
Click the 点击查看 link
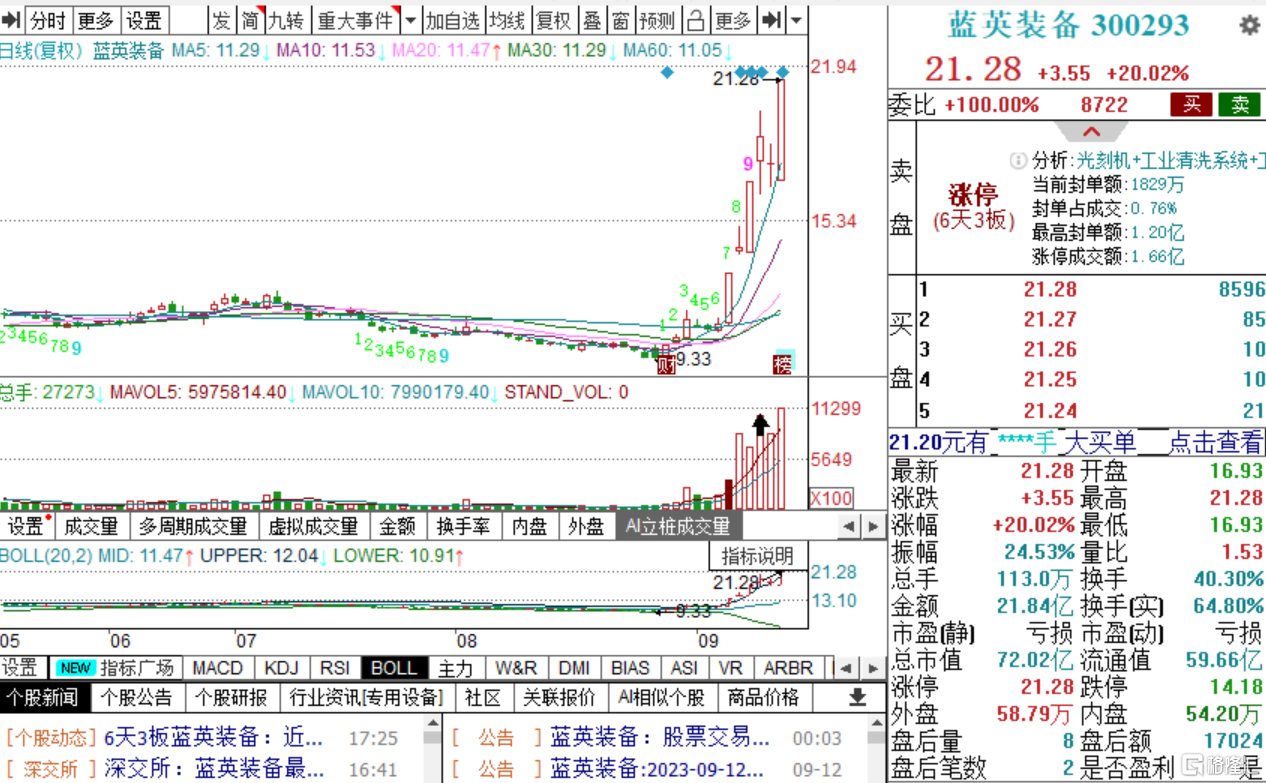point(1216,442)
